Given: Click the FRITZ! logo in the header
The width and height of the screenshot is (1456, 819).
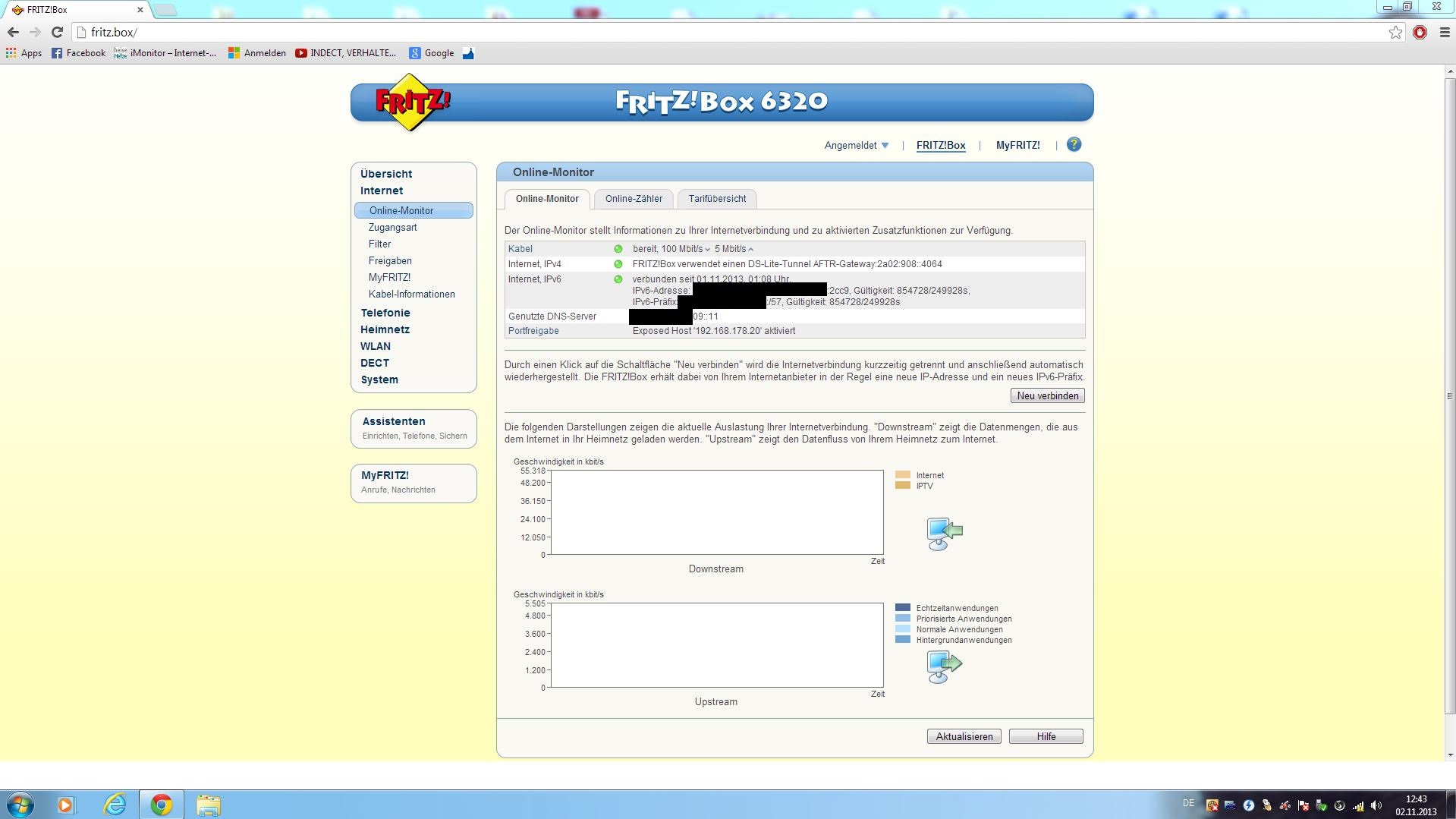Looking at the screenshot, I should point(412,102).
